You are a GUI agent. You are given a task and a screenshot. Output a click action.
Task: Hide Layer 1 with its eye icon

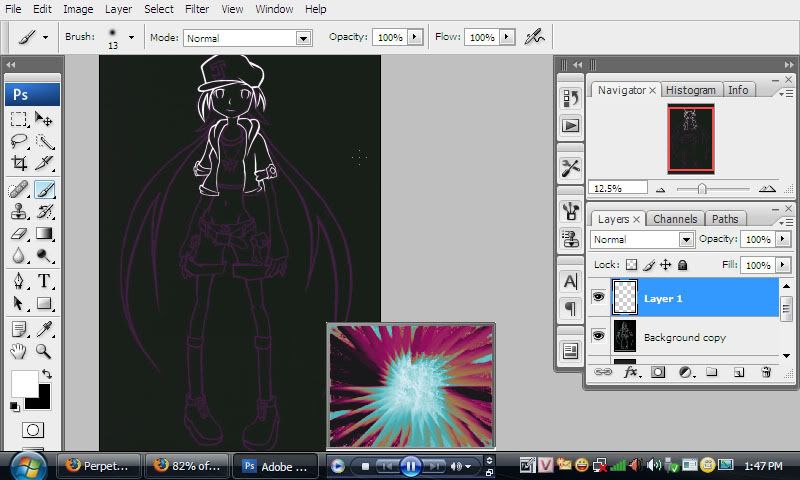[598, 297]
